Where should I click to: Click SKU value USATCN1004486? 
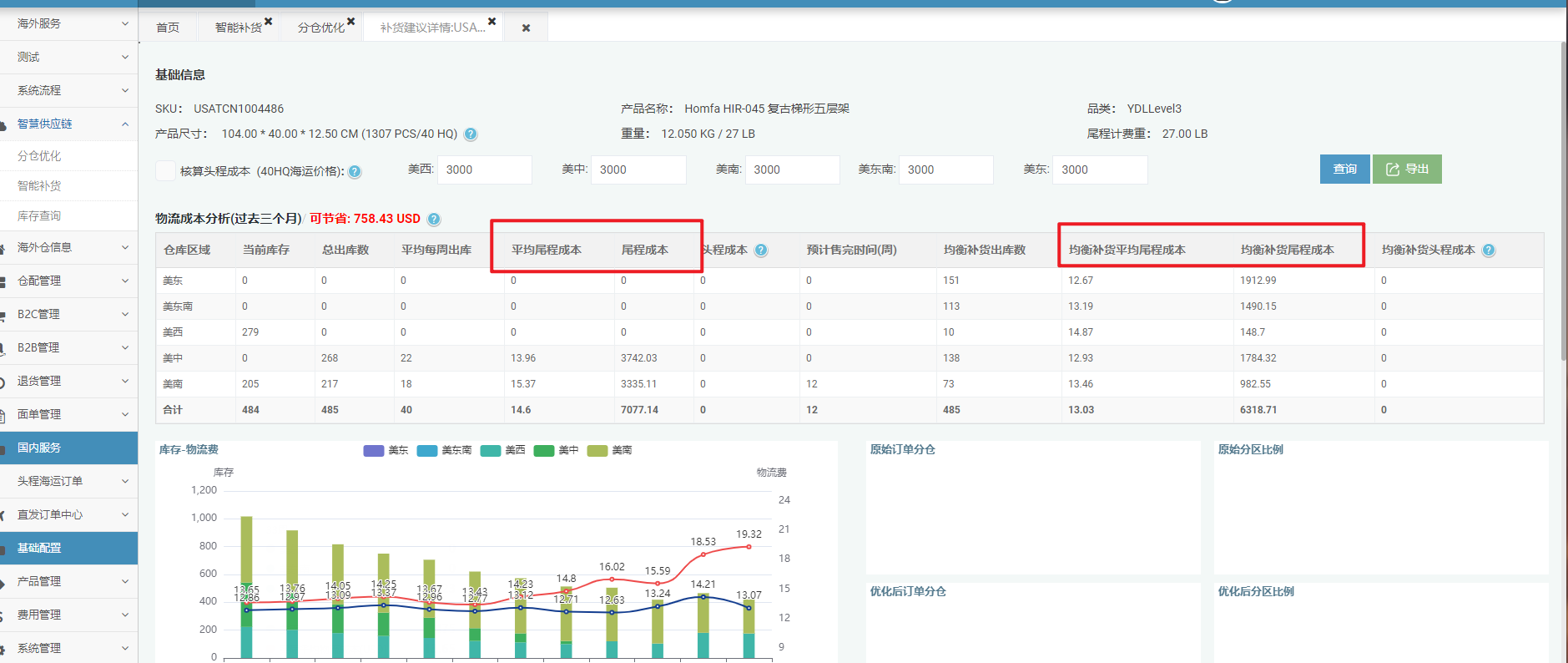tap(239, 109)
